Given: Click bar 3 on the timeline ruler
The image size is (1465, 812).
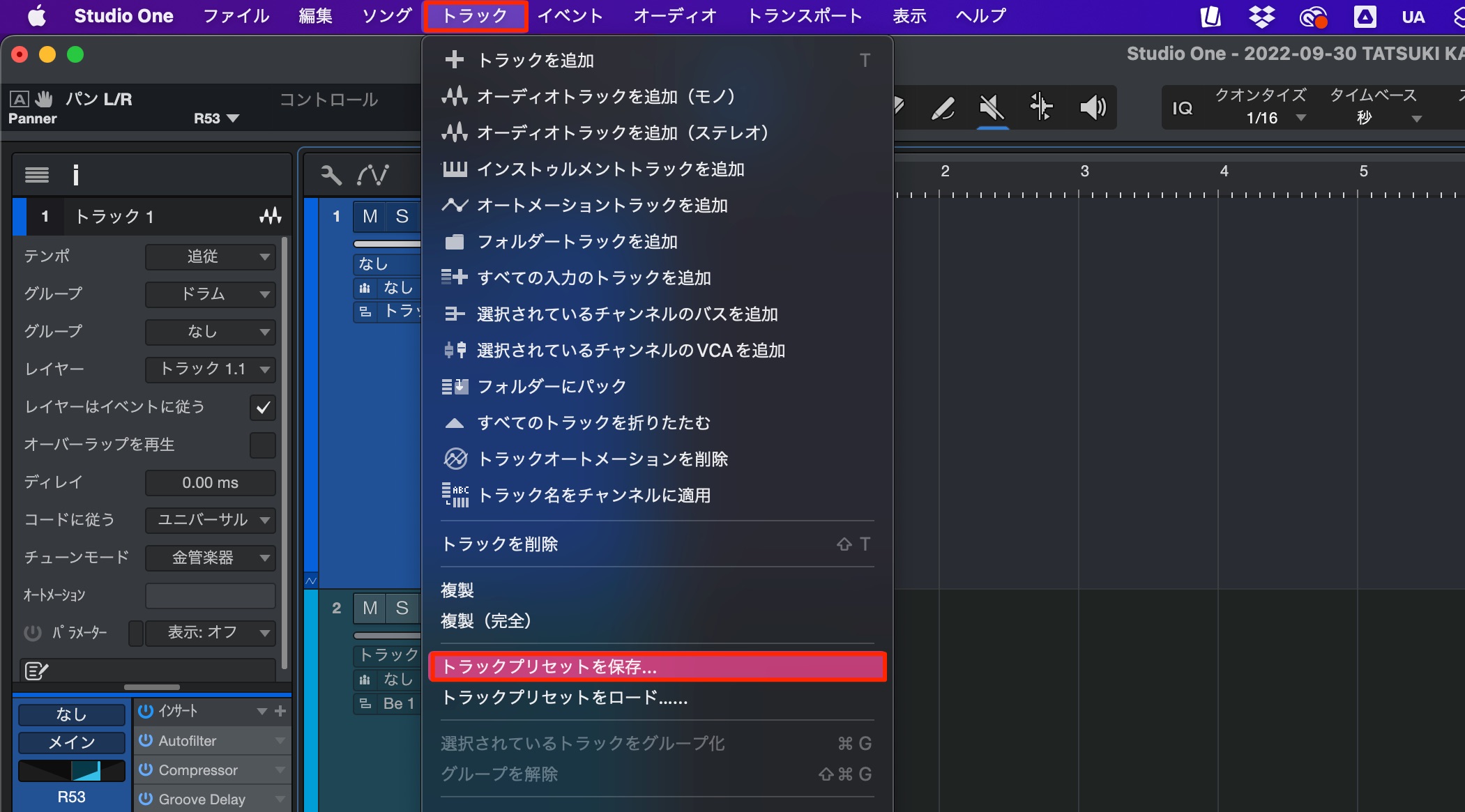Looking at the screenshot, I should (x=1084, y=171).
